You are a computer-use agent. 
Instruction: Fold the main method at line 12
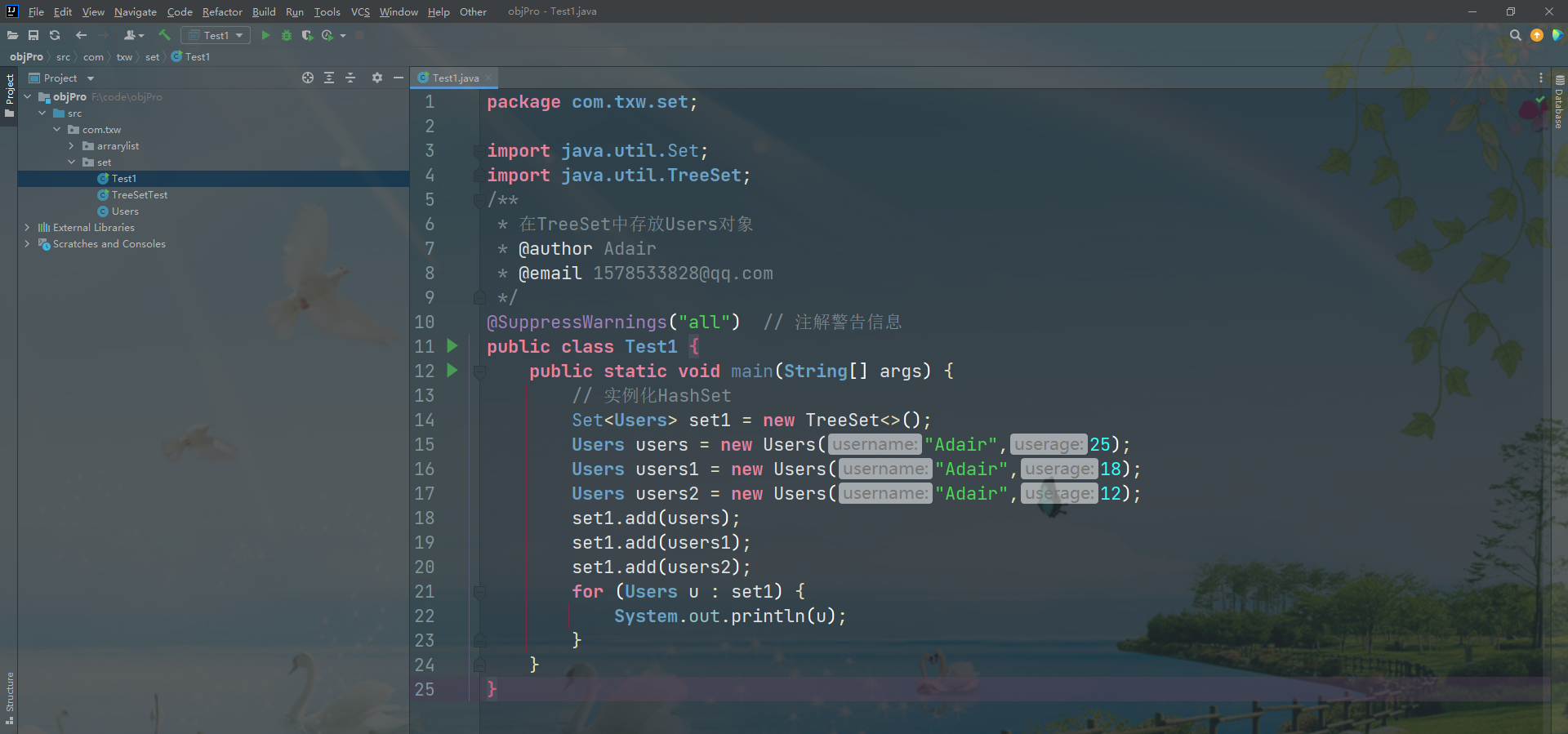click(479, 371)
